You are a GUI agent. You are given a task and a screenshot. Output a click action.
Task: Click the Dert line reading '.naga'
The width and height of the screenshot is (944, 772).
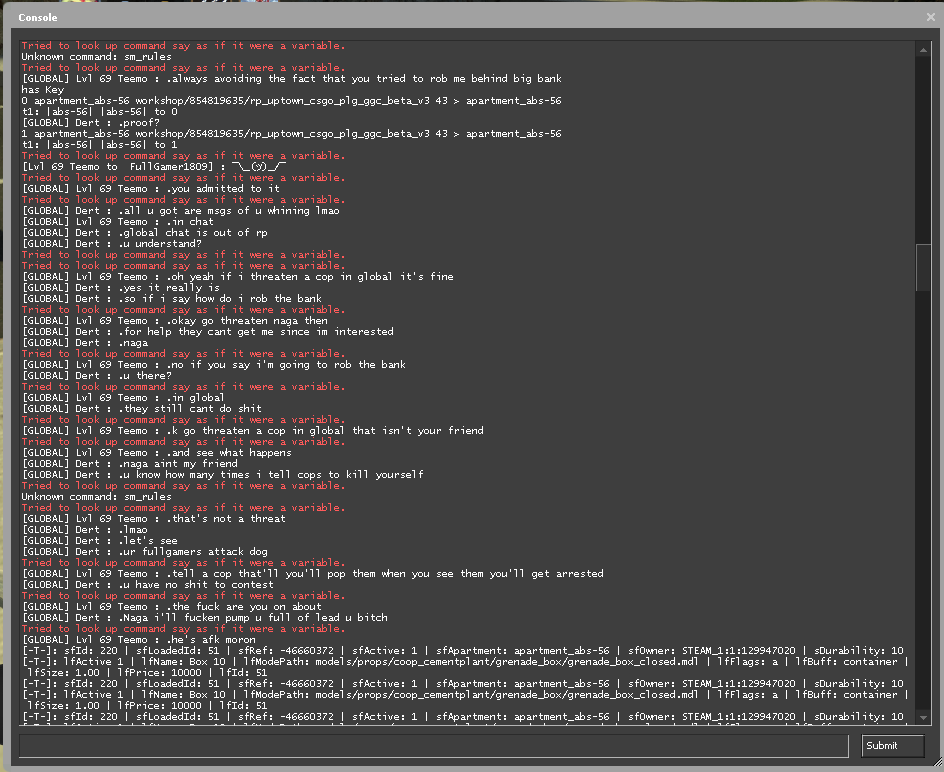[x=85, y=343]
